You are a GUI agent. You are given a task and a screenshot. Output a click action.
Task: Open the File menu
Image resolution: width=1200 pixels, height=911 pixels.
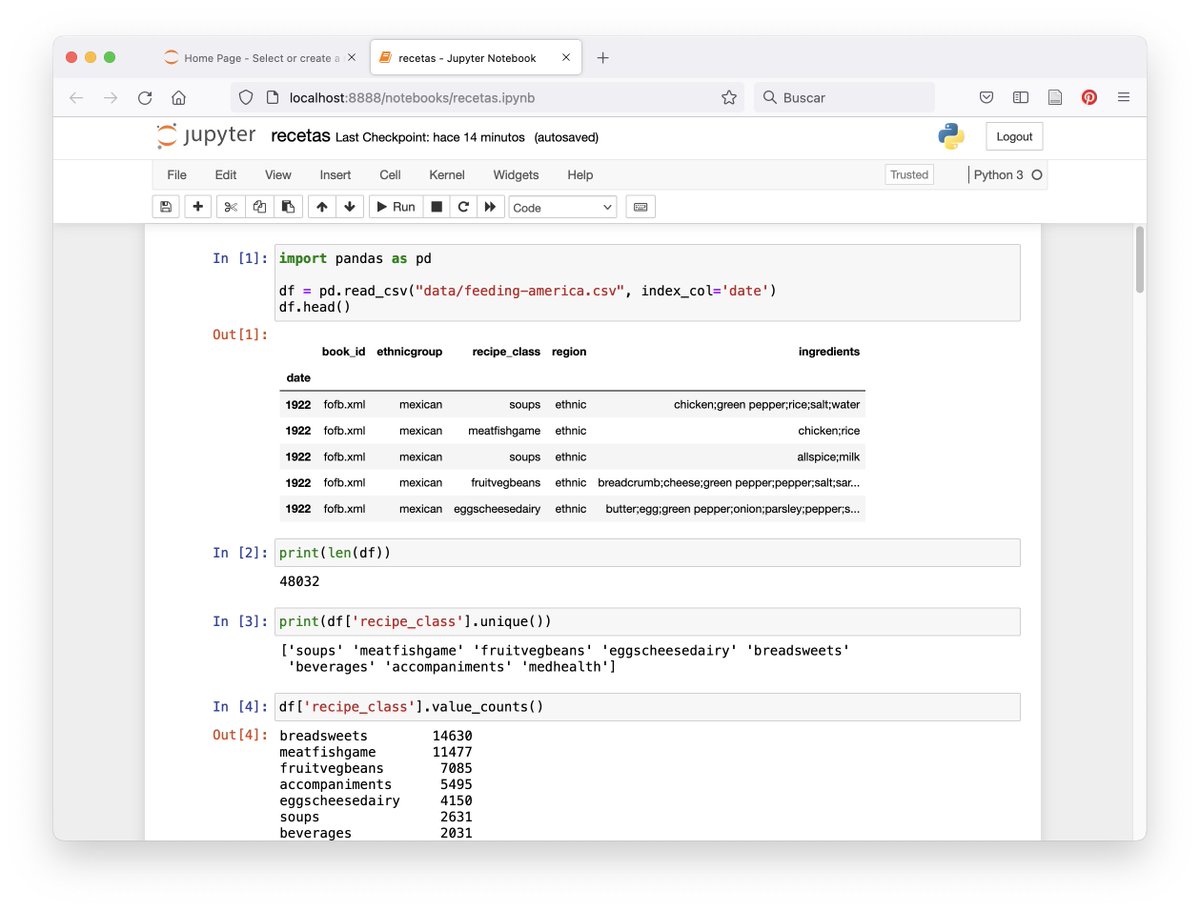click(177, 175)
